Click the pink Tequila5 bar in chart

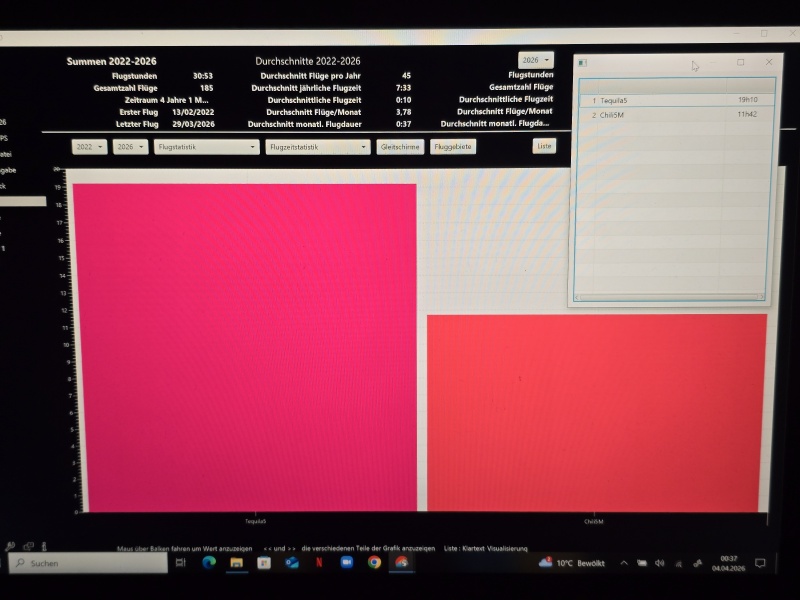[x=244, y=347]
